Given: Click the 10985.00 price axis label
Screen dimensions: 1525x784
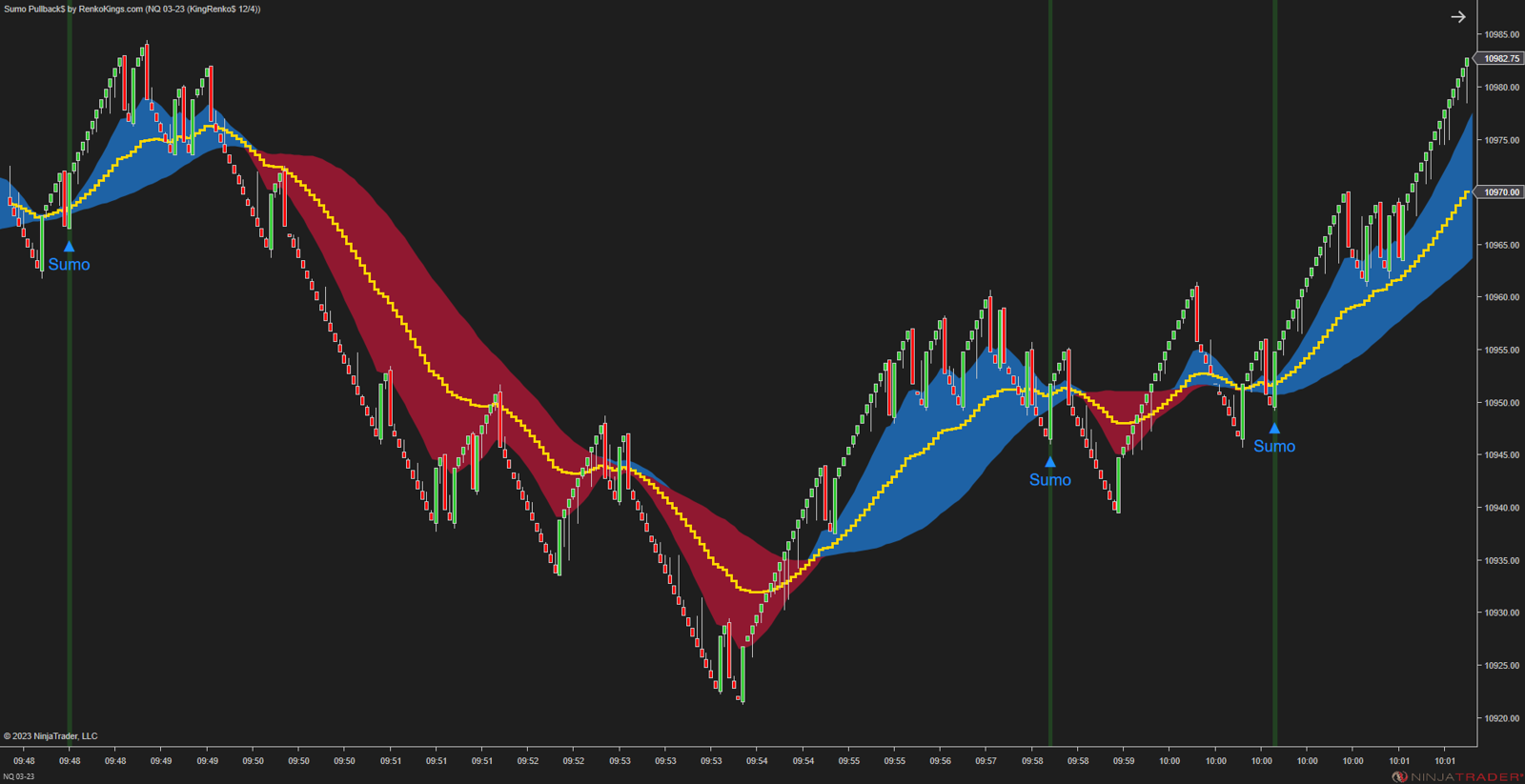Looking at the screenshot, I should [x=1501, y=35].
